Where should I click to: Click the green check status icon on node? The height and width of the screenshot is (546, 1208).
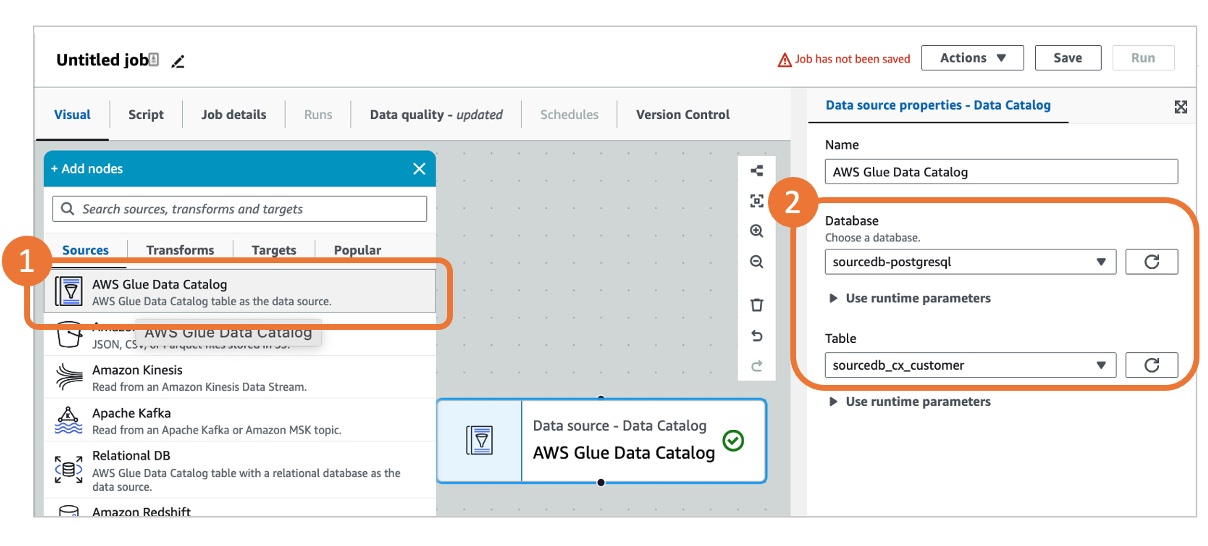pos(733,440)
